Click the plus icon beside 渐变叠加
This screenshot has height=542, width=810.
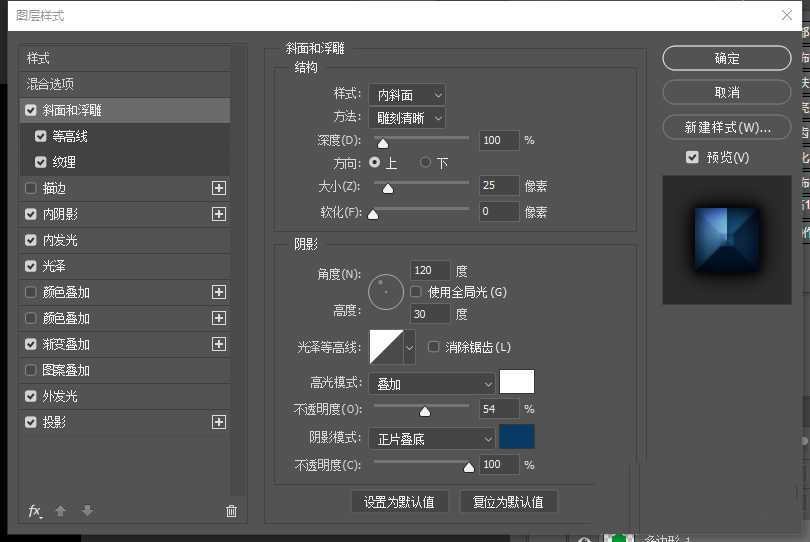click(219, 344)
